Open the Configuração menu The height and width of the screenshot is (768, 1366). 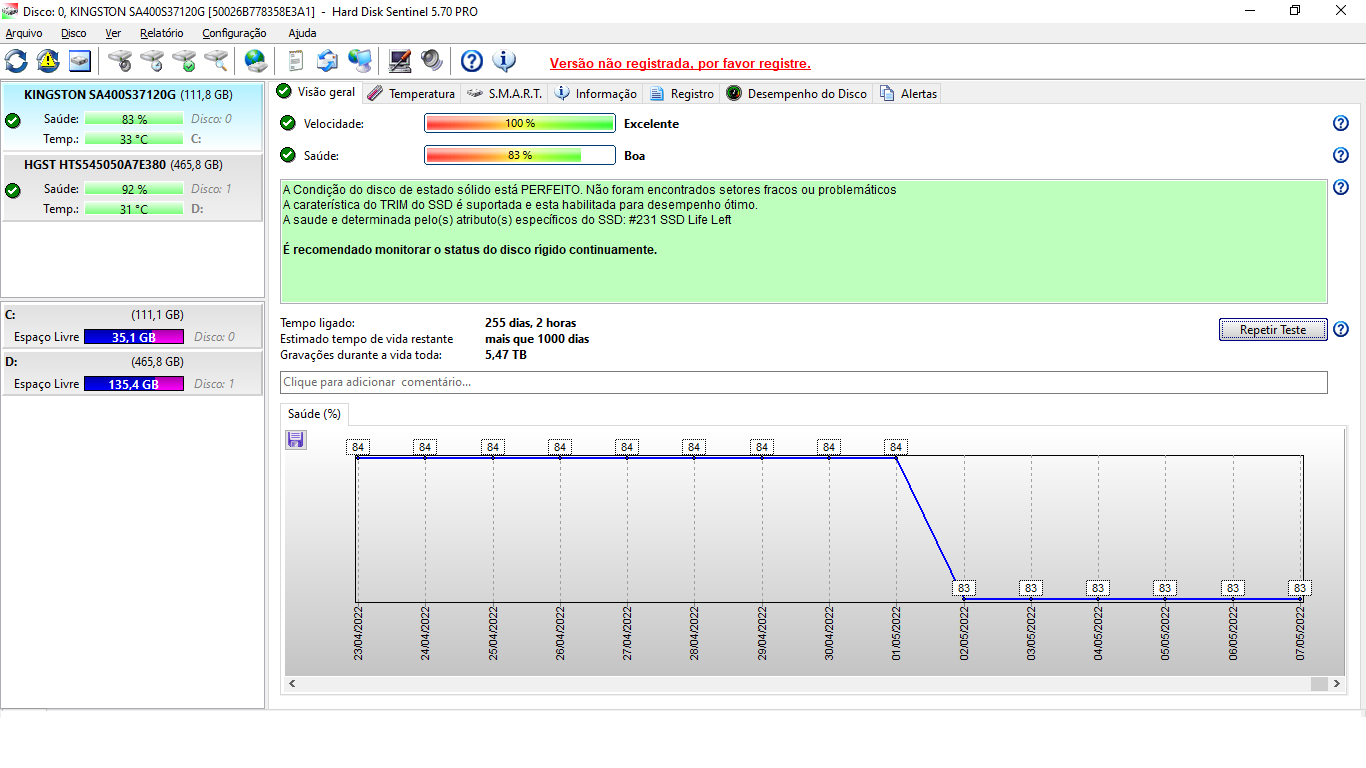tap(234, 33)
